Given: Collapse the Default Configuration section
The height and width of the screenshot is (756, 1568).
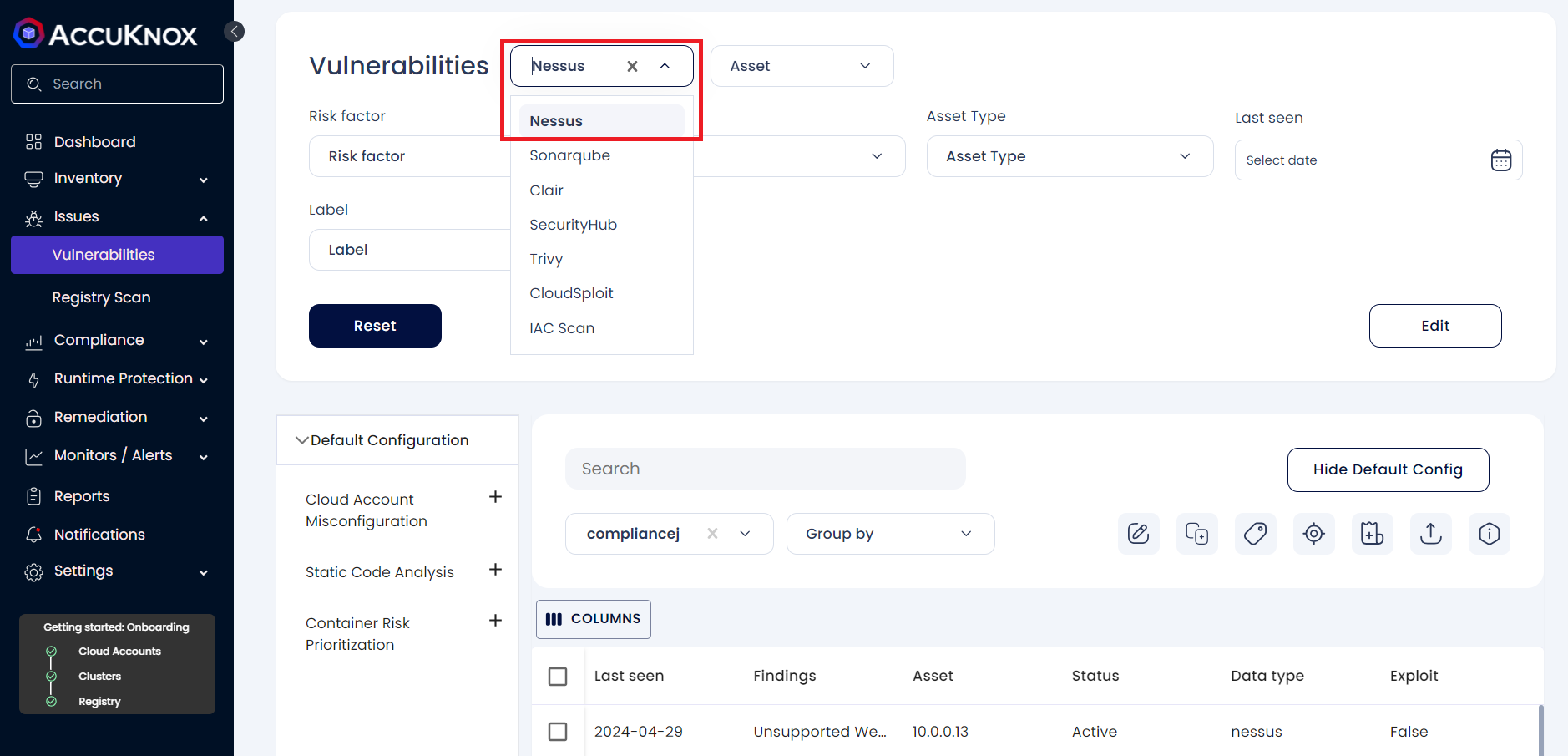Looking at the screenshot, I should pyautogui.click(x=302, y=440).
